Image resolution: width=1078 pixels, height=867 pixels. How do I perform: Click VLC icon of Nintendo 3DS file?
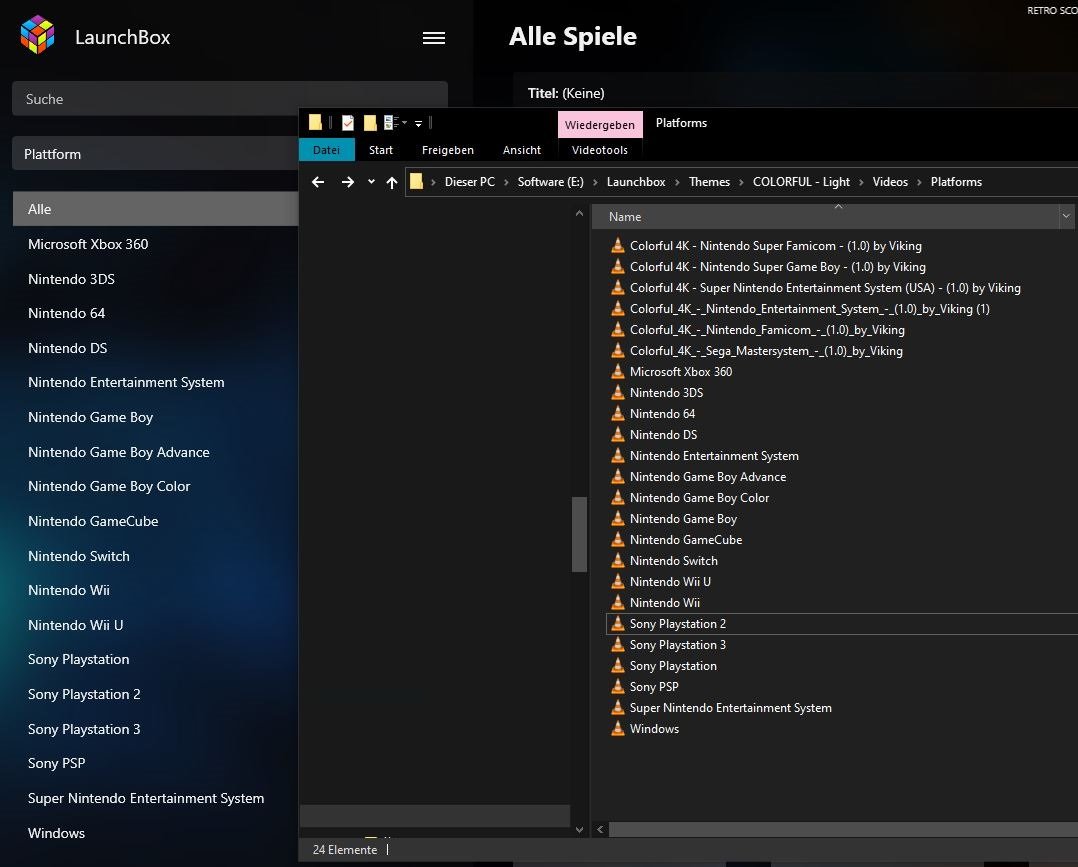618,393
